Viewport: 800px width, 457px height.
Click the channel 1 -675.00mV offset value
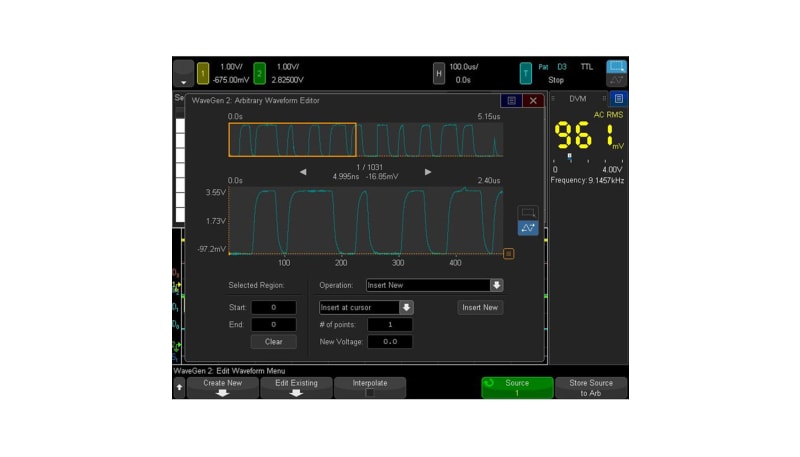coord(231,80)
